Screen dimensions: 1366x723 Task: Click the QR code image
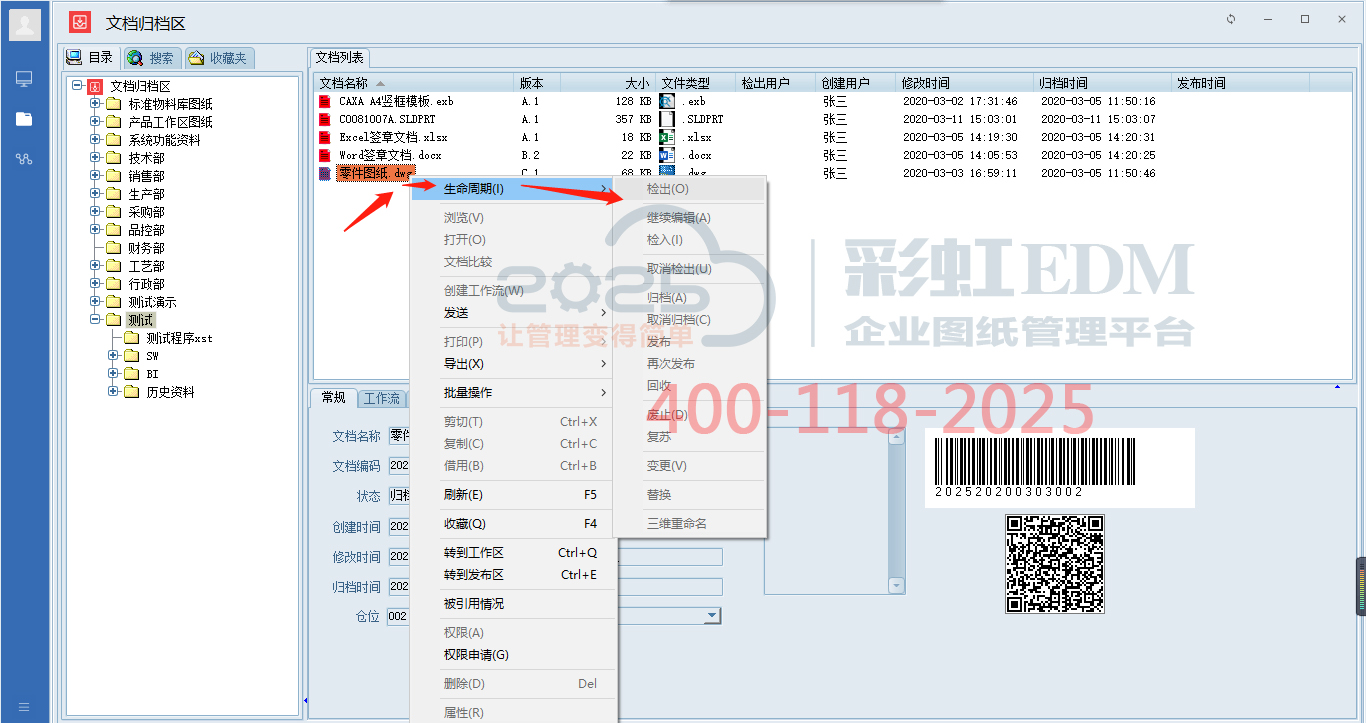(x=1055, y=563)
